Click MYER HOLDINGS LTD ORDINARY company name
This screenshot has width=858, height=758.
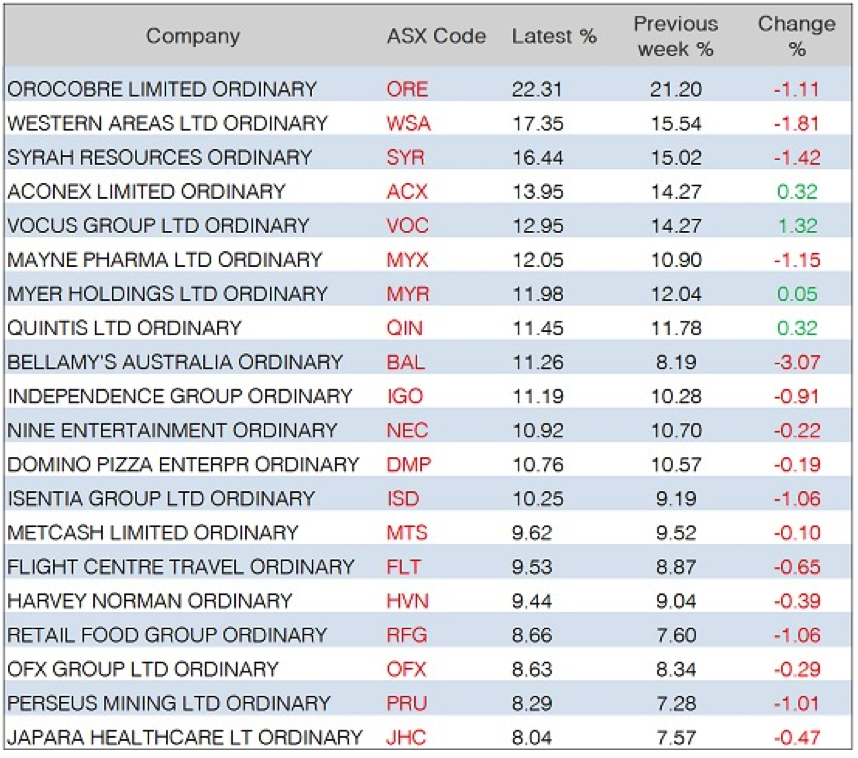coord(167,294)
